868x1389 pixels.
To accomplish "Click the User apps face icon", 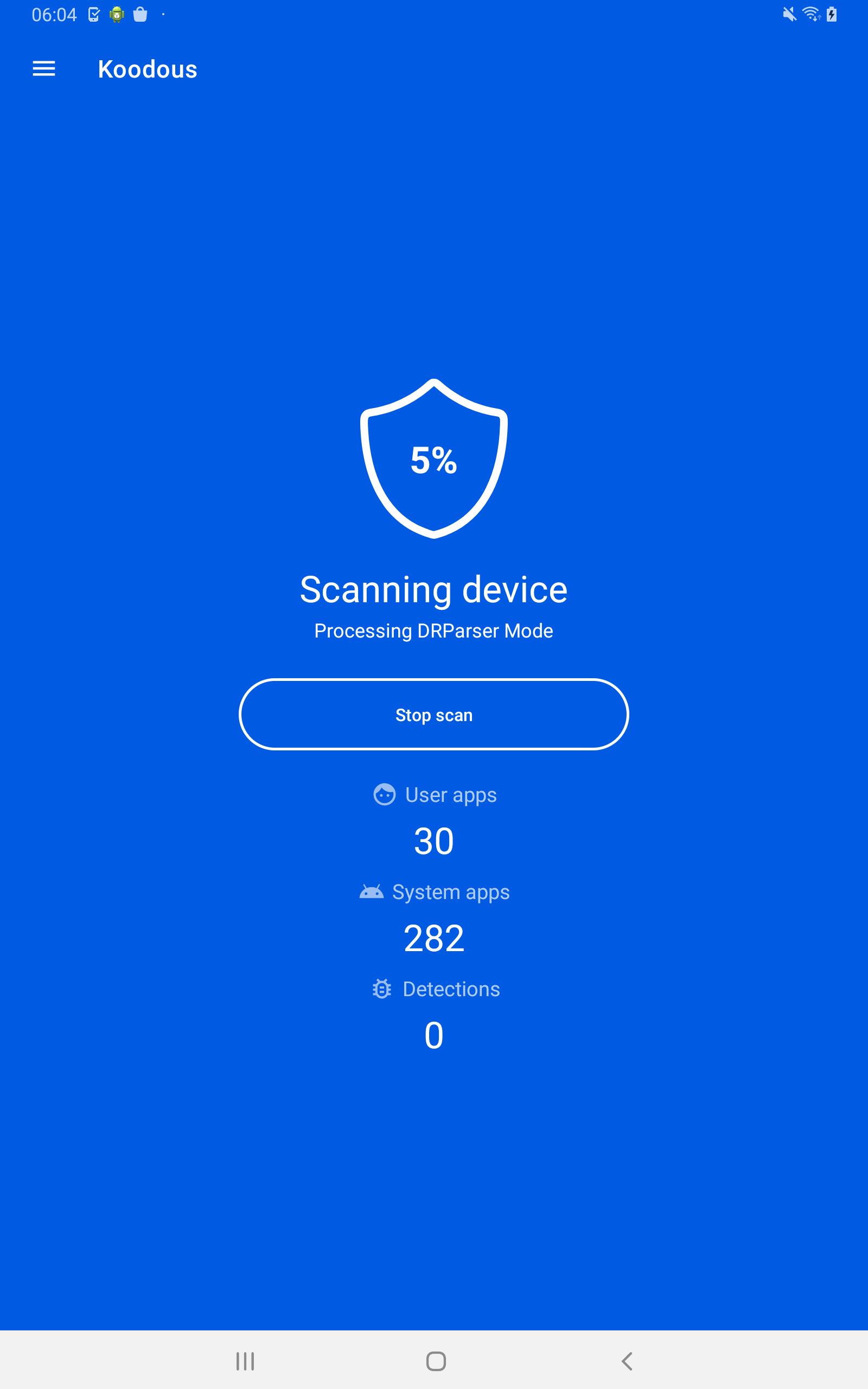I will (384, 794).
